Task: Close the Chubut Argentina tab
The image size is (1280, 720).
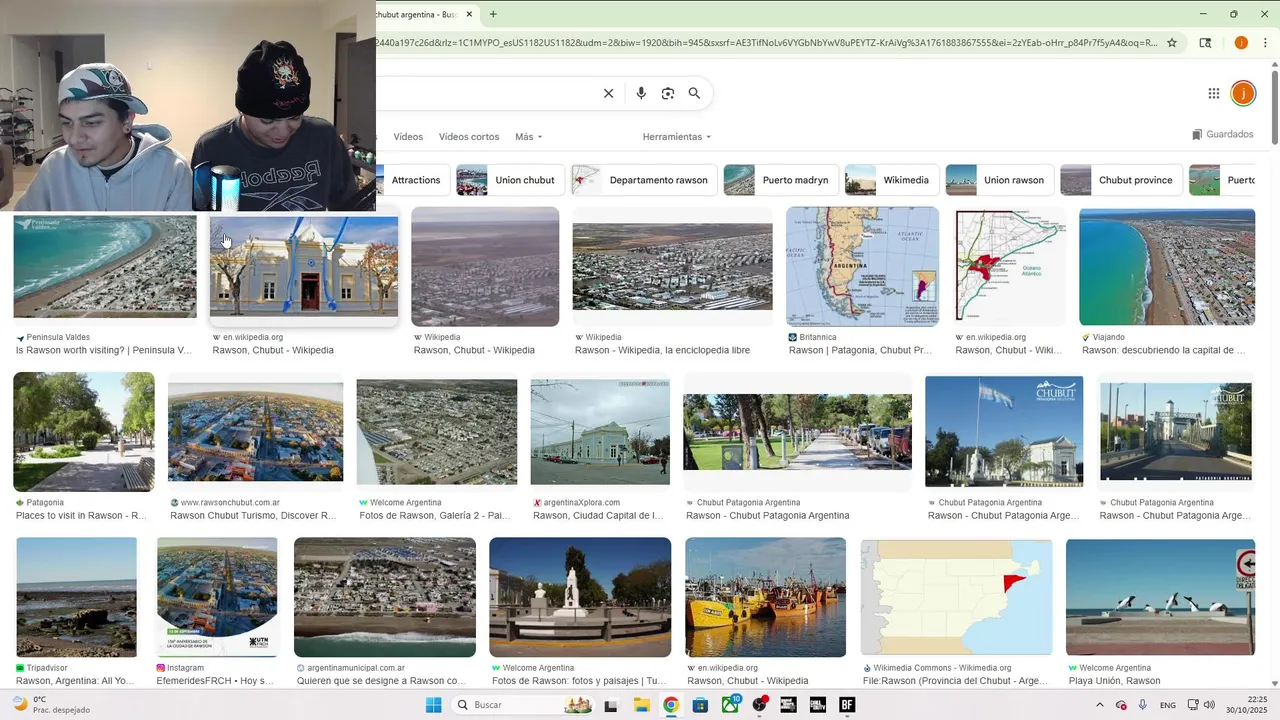Action: pos(468,14)
